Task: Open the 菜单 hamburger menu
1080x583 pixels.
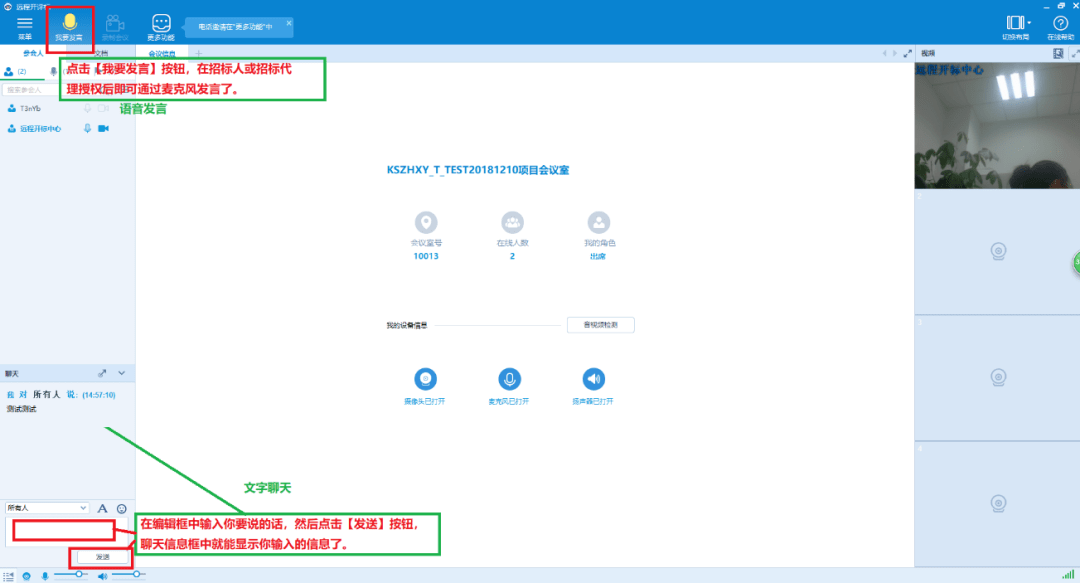Action: pos(25,27)
